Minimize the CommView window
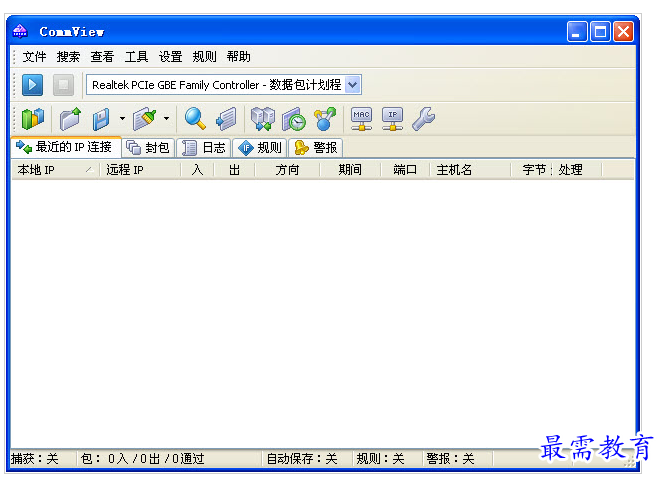The width and height of the screenshot is (662, 479). coord(577,32)
